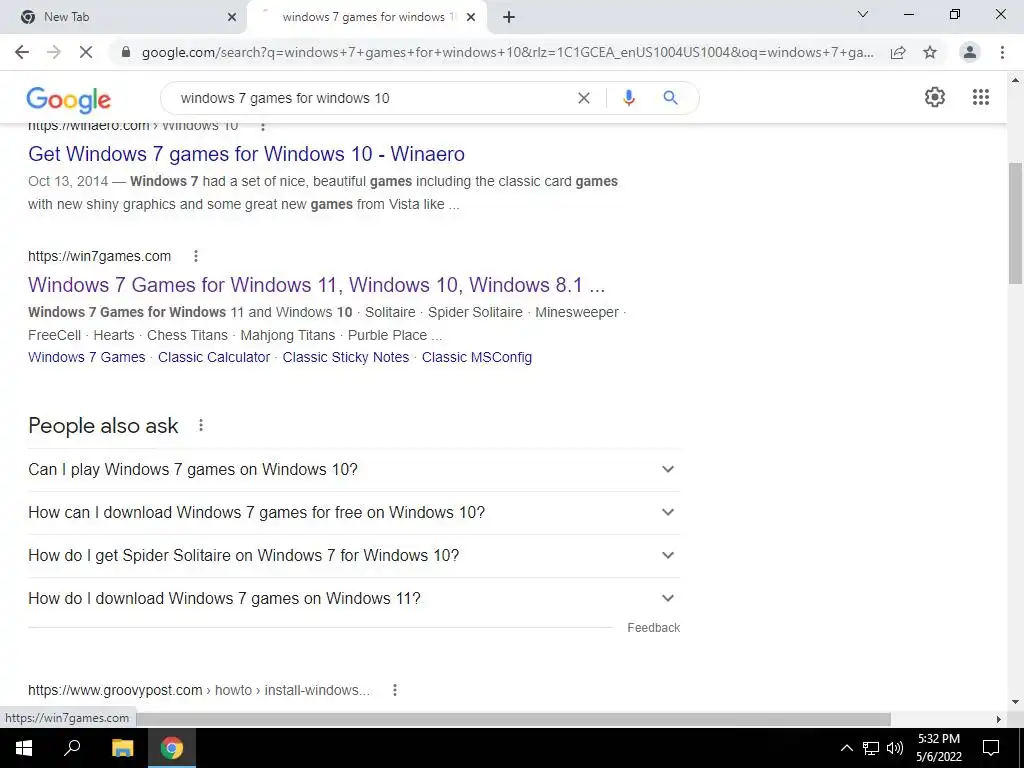Start voice search with the microphone icon
Image resolution: width=1024 pixels, height=768 pixels.
629,98
